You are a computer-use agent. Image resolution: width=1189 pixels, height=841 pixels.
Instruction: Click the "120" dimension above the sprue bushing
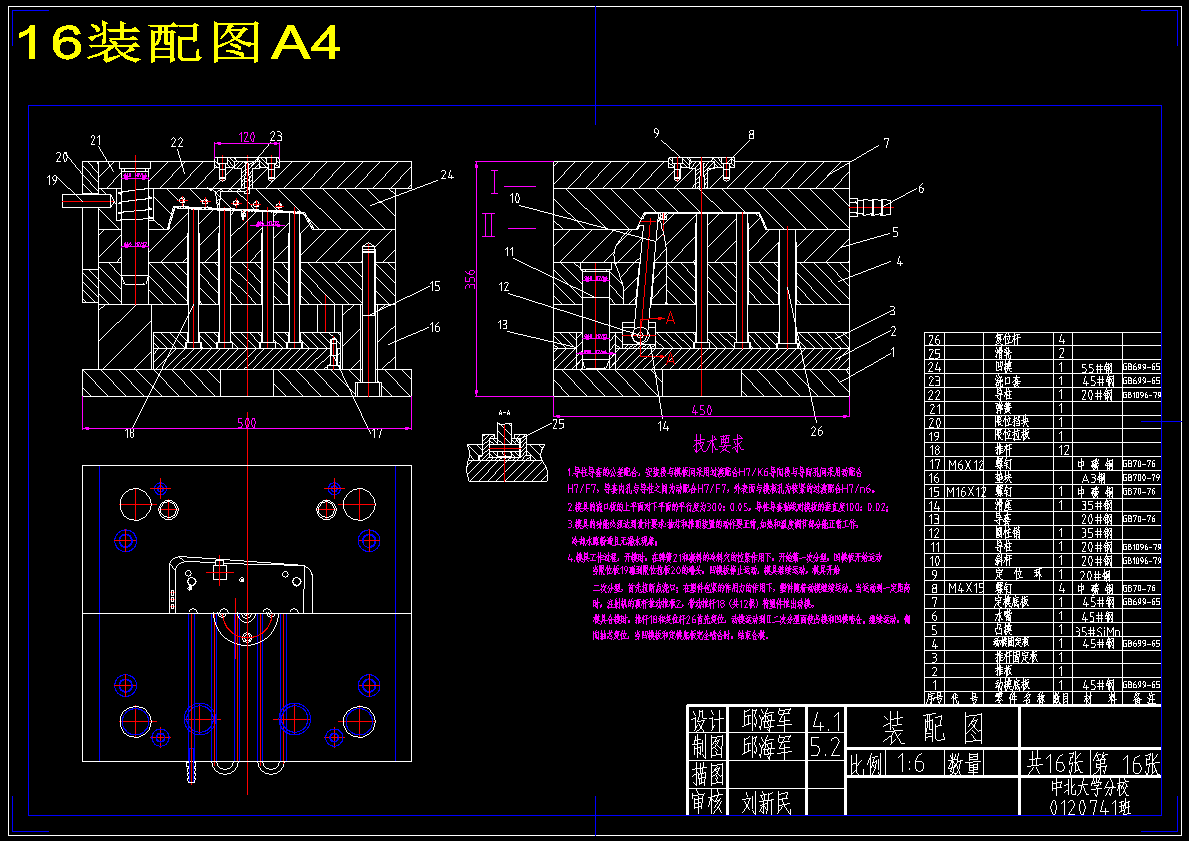coord(246,137)
